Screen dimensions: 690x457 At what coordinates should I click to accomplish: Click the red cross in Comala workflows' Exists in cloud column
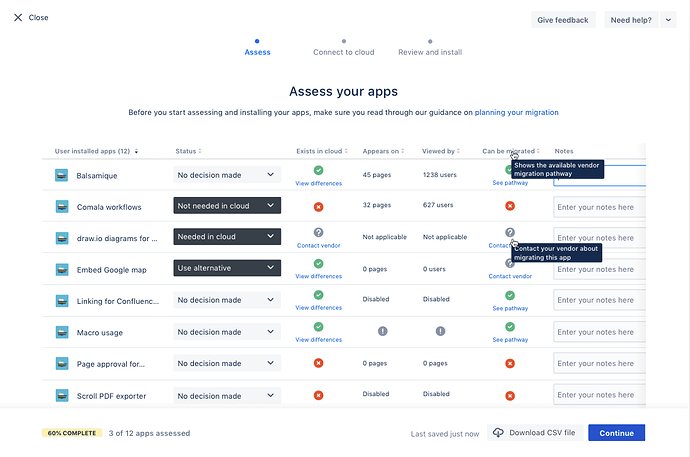point(318,206)
